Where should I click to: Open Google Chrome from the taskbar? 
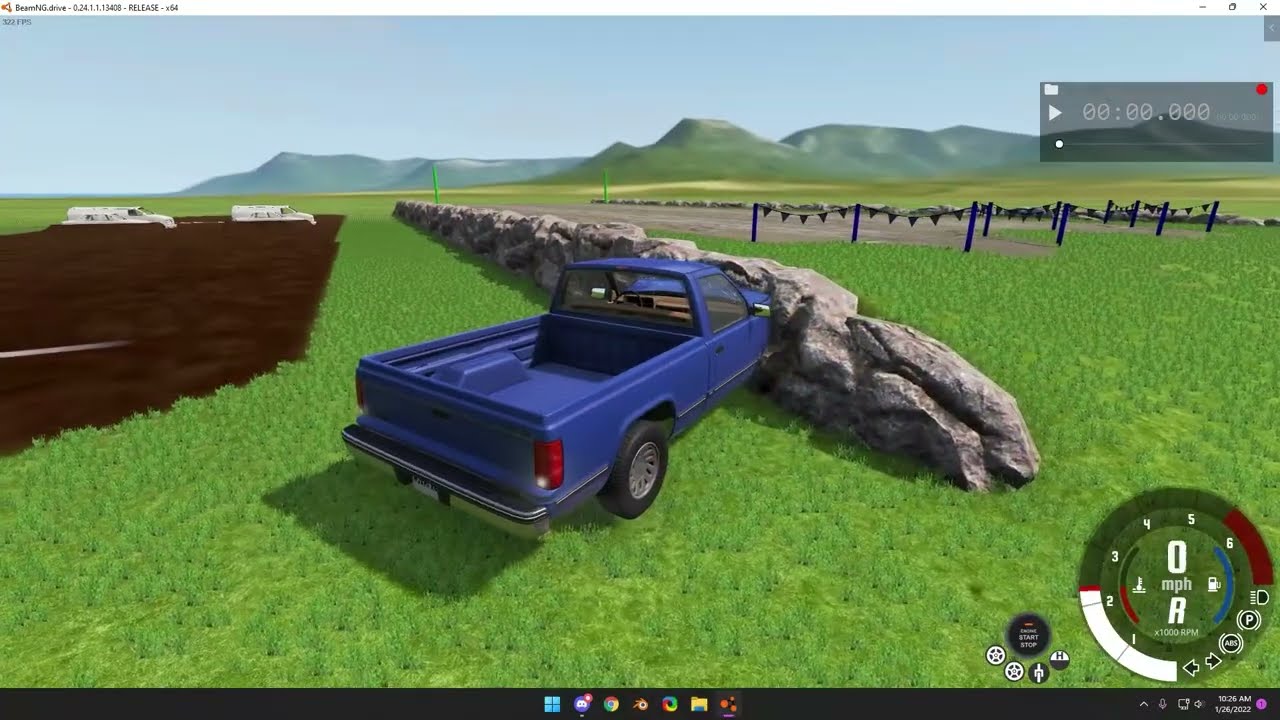point(611,704)
